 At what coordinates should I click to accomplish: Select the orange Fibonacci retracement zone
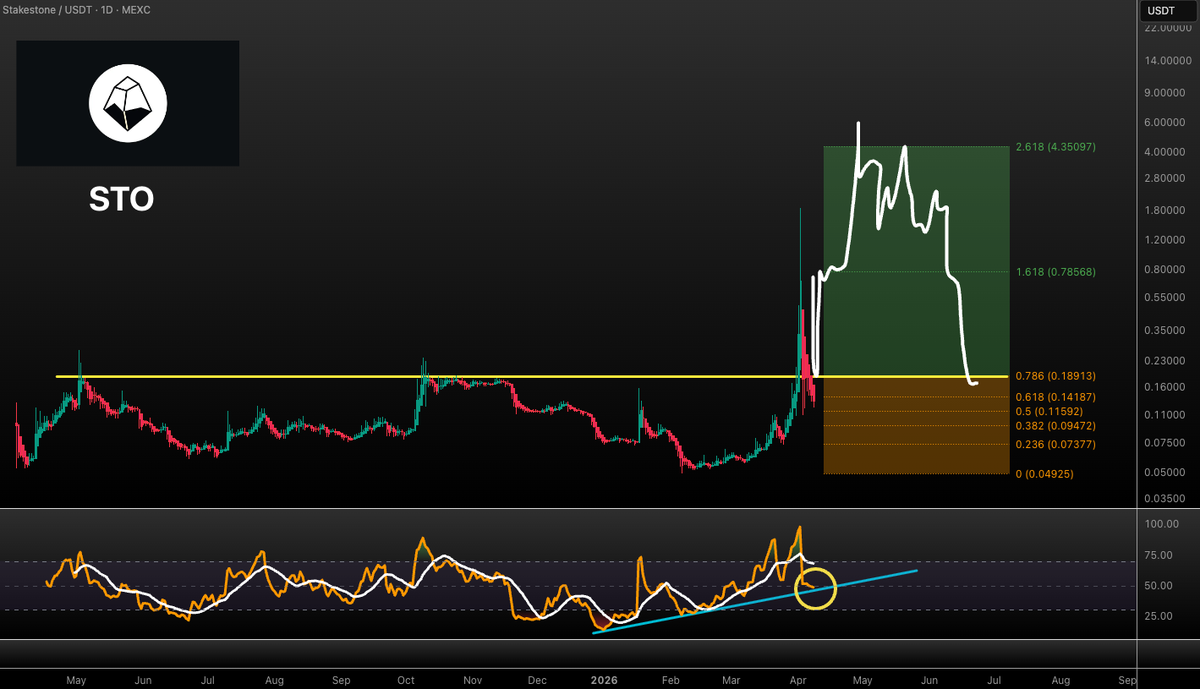click(916, 424)
